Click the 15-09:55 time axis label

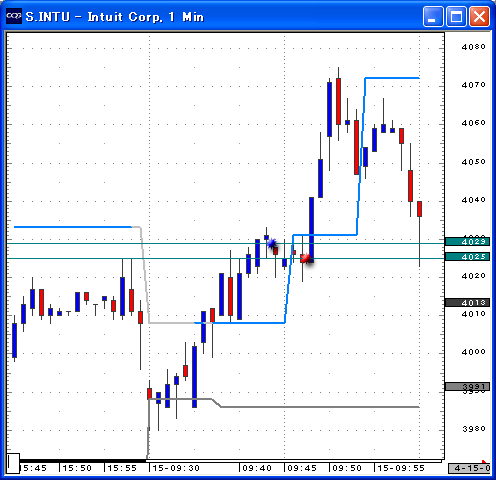[x=401, y=468]
